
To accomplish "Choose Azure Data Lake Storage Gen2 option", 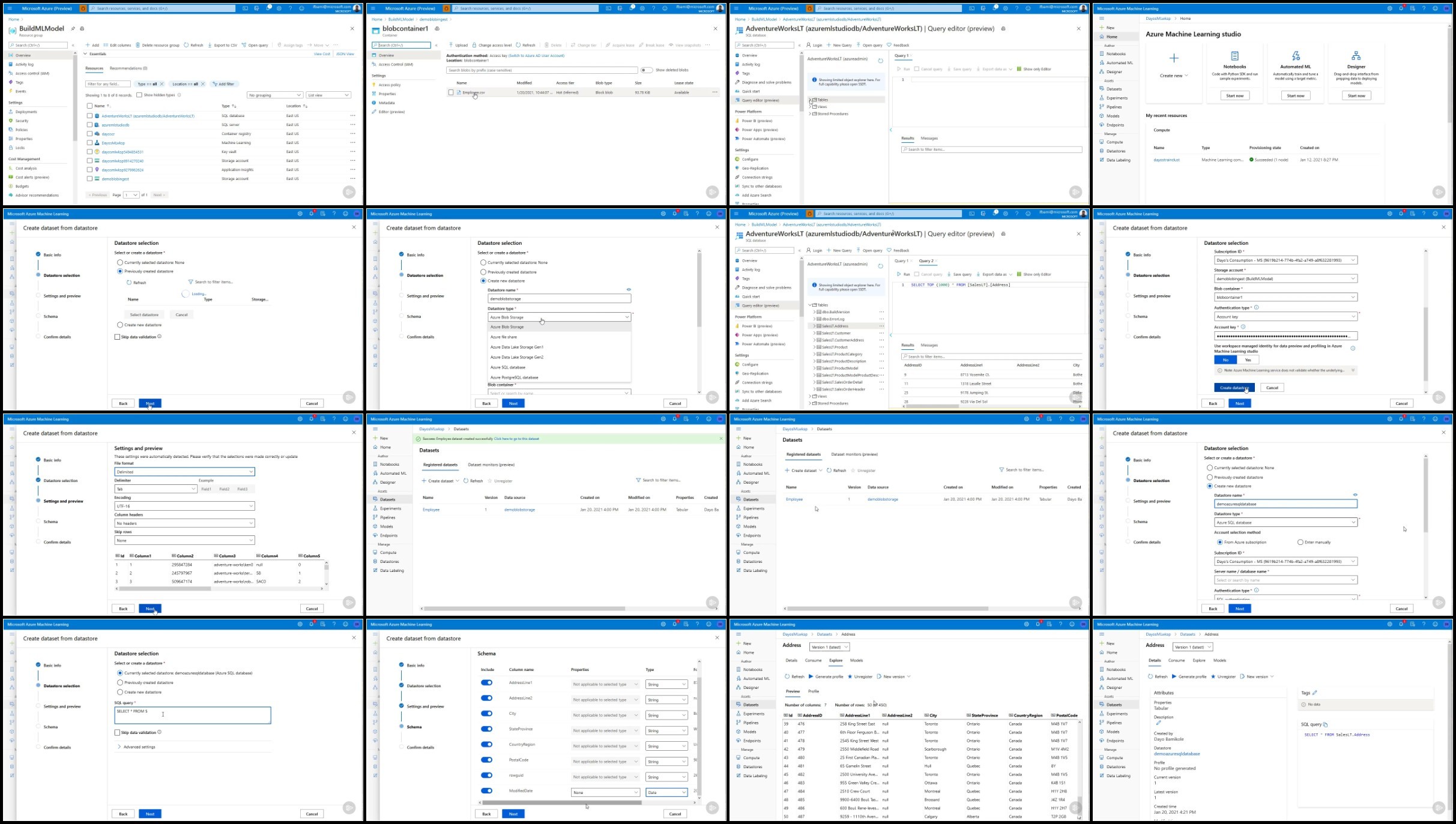I will tap(559, 357).
